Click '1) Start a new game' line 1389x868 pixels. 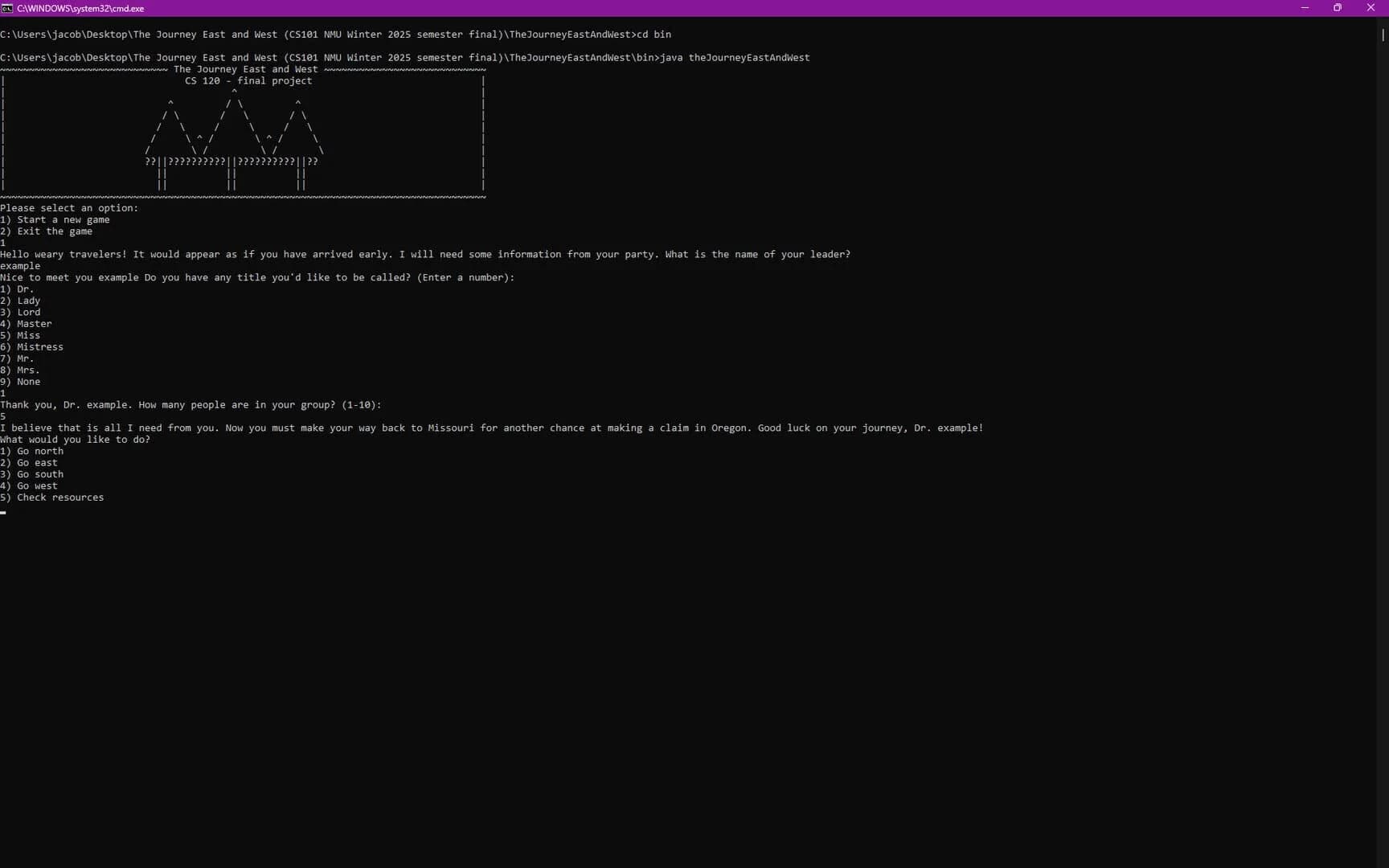[x=55, y=220]
